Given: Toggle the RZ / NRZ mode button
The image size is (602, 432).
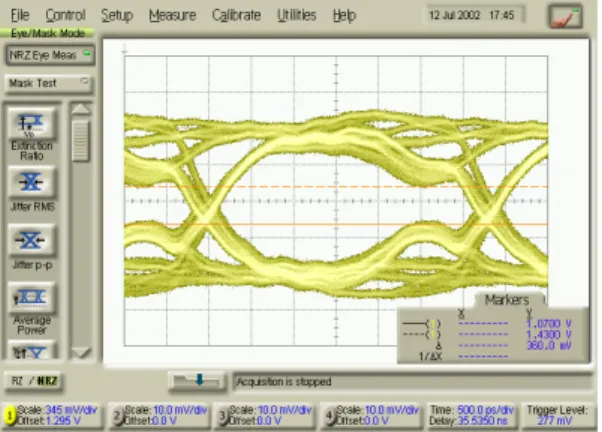Looking at the screenshot, I should (34, 381).
